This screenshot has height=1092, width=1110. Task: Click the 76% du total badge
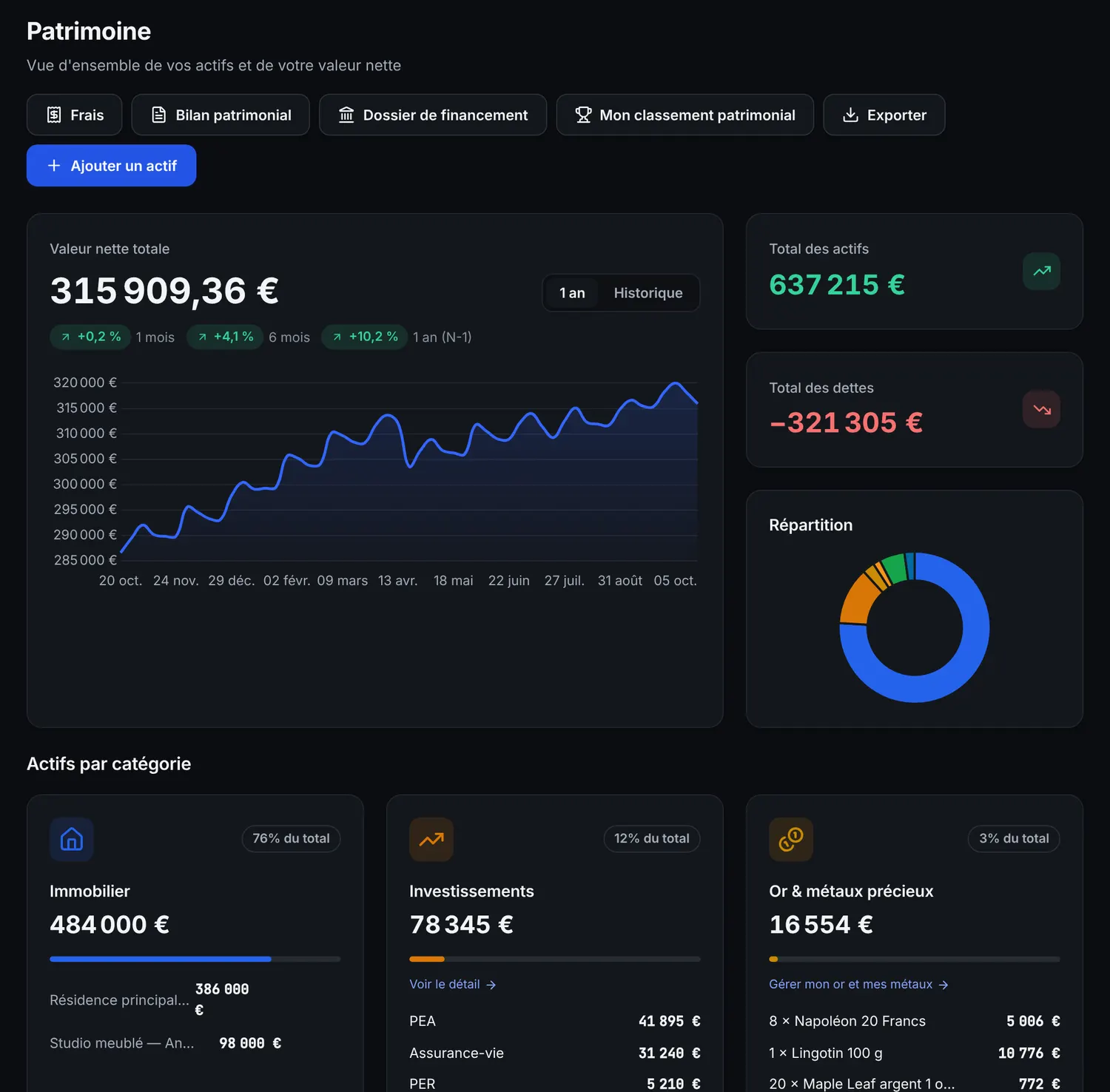pyautogui.click(x=291, y=838)
